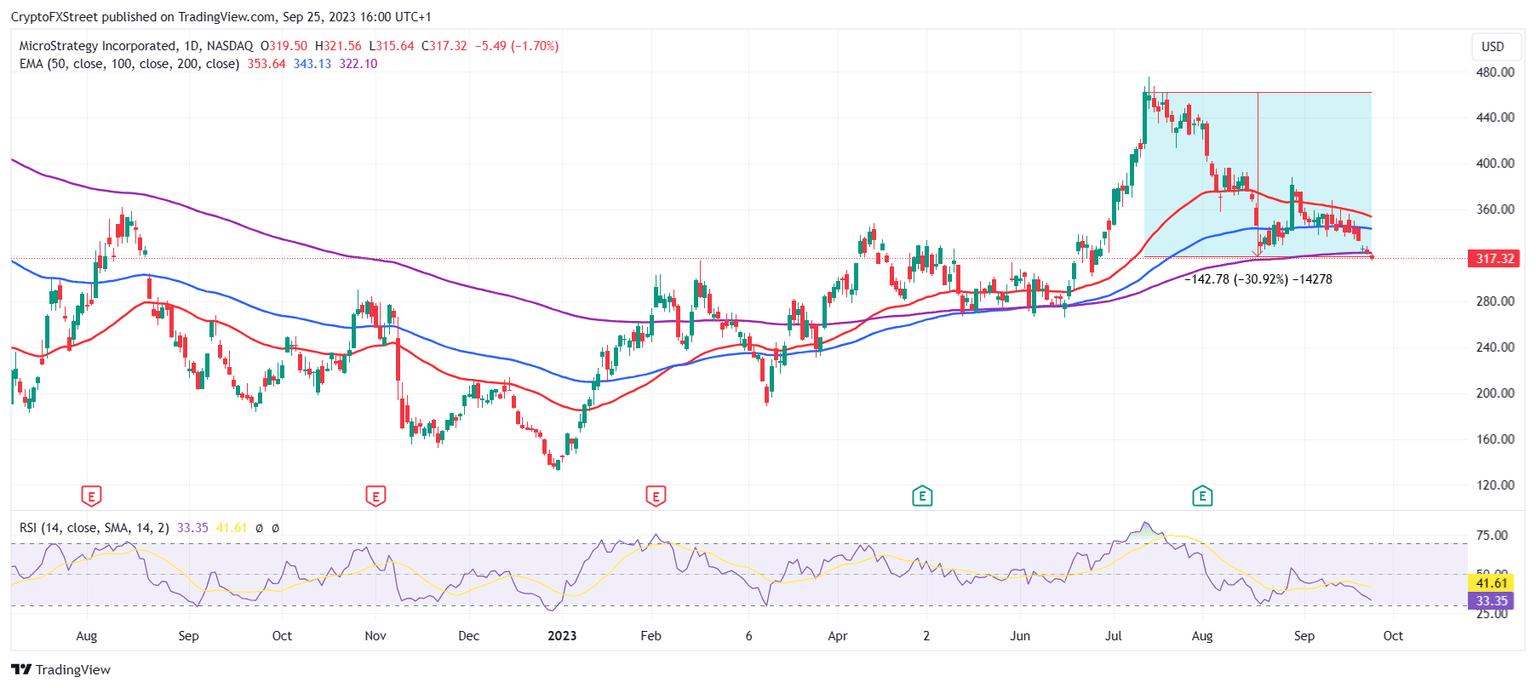The image size is (1536, 688).
Task: Click the TradingView text link at the bottom
Action: pos(72,669)
